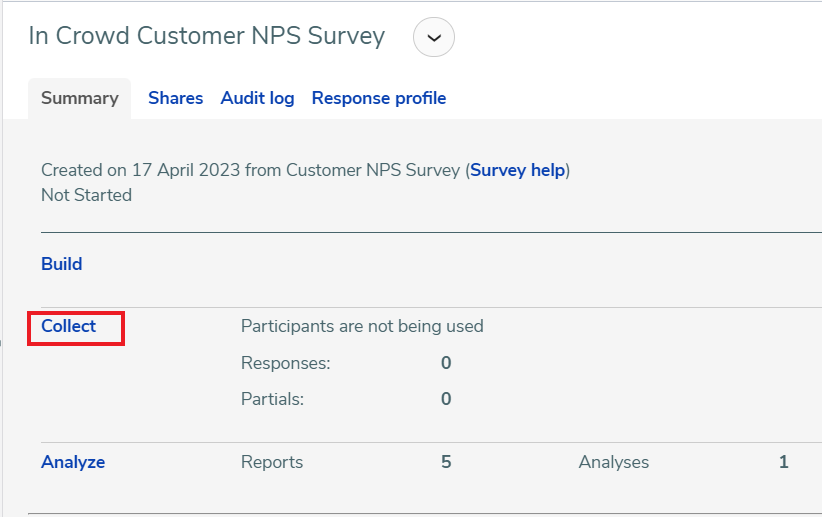This screenshot has width=822, height=517.
Task: Click the Reports count of 5
Action: coord(446,462)
